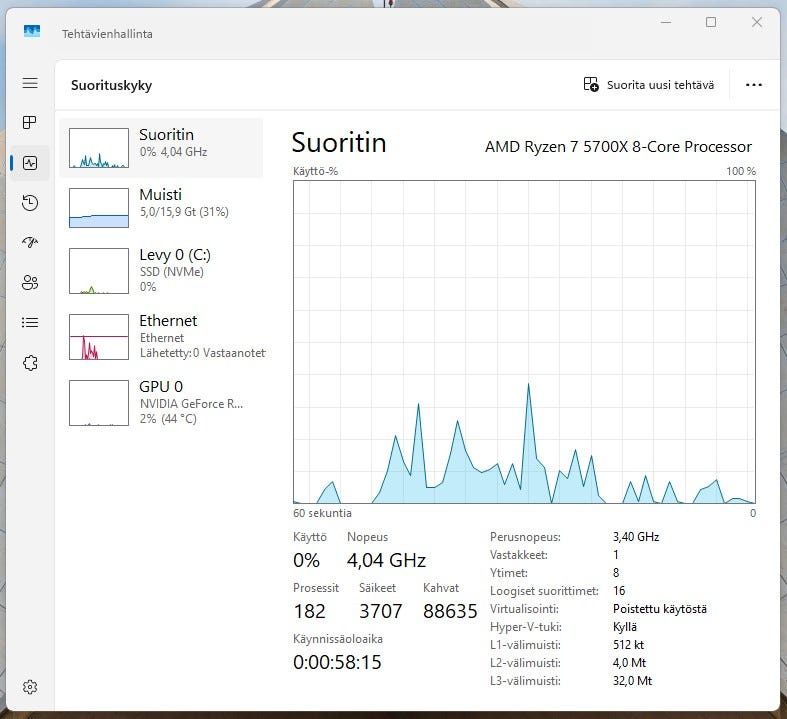Select Muisti in the performance list
Viewport: 787px width, 719px height.
(161, 208)
